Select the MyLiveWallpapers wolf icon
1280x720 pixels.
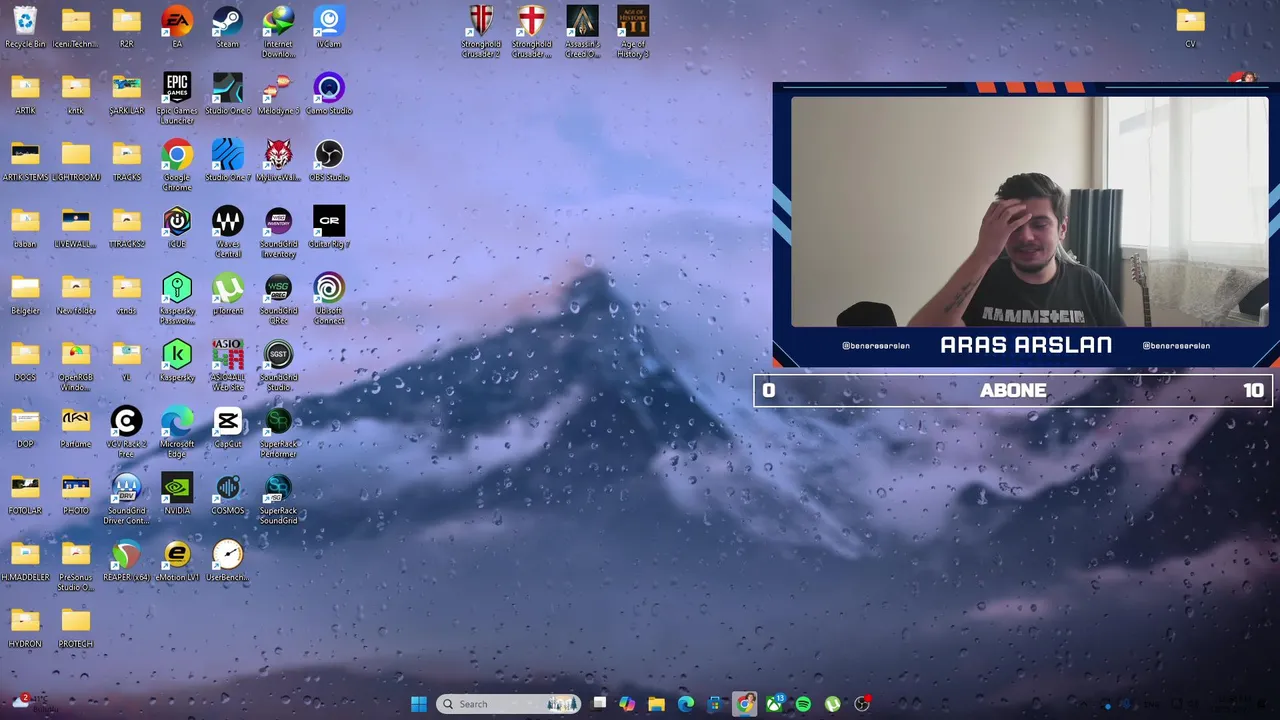(x=278, y=161)
